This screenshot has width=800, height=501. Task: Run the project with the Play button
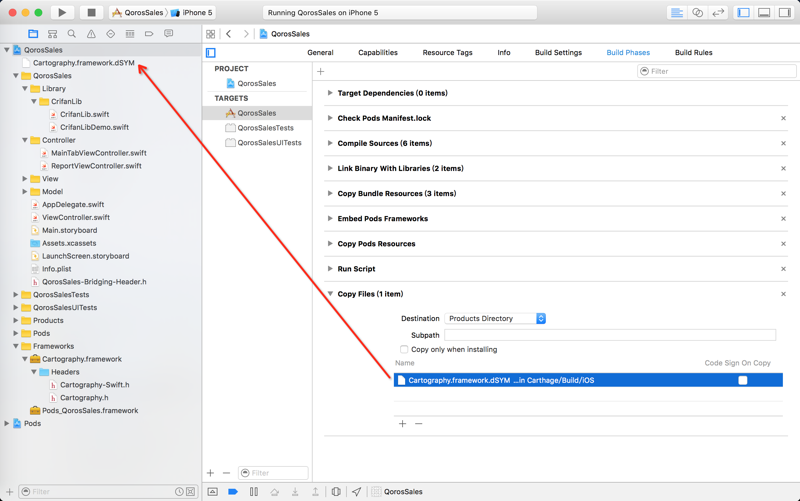click(x=62, y=12)
